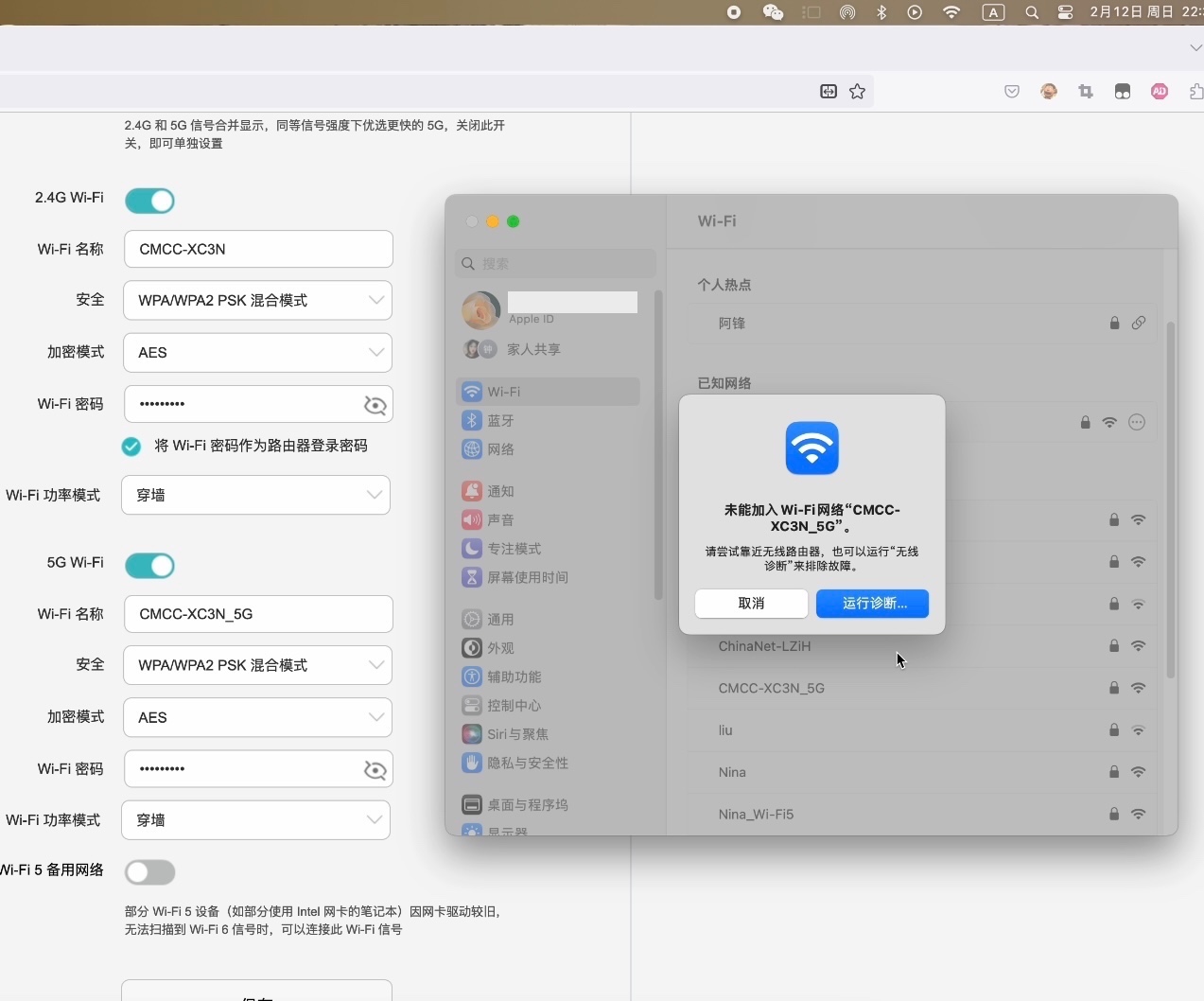Select the 阿锋 personal hotspot
Viewport: 1204px width, 1001px height.
point(922,324)
